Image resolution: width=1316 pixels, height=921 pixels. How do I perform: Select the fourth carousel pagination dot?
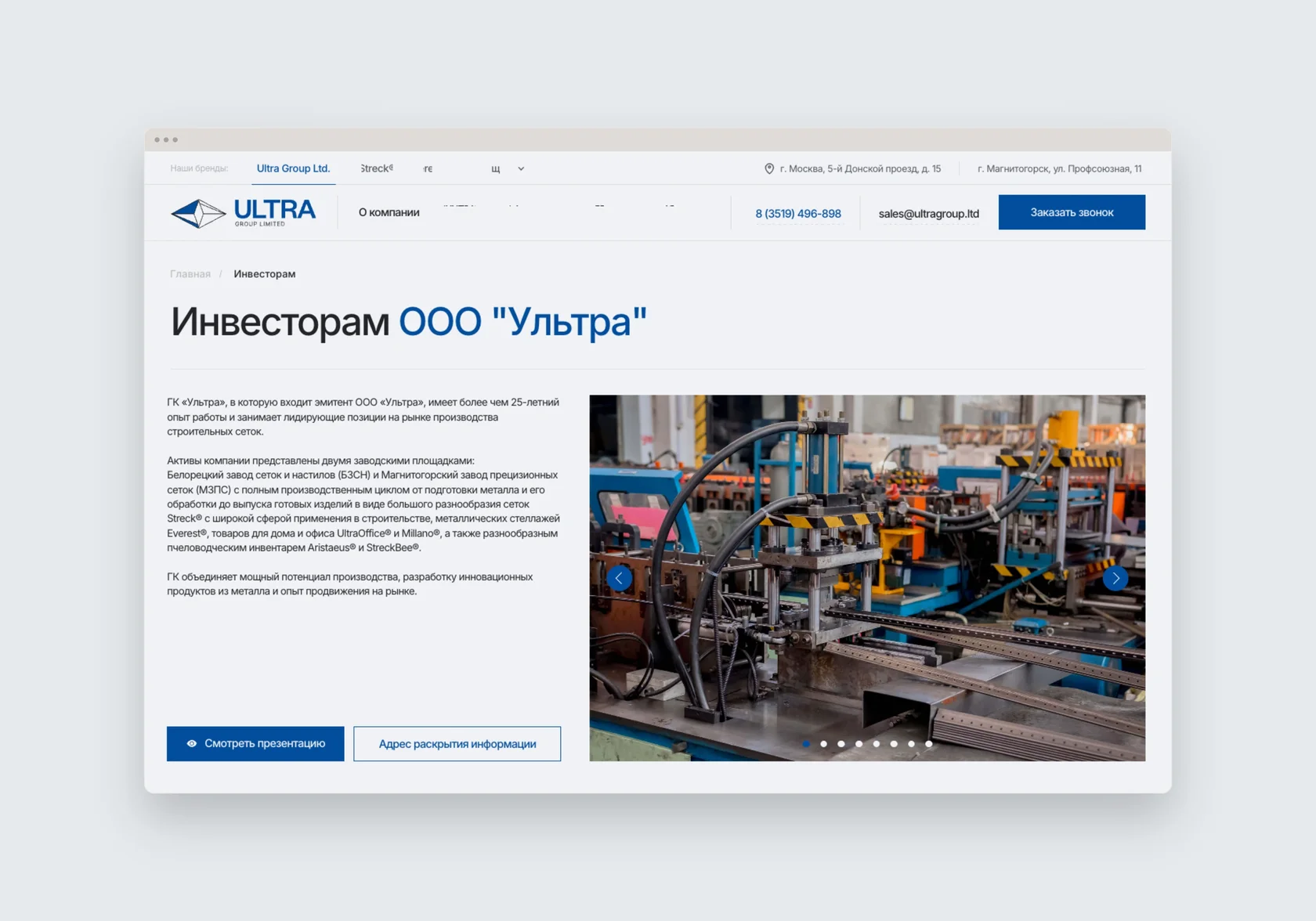(859, 744)
